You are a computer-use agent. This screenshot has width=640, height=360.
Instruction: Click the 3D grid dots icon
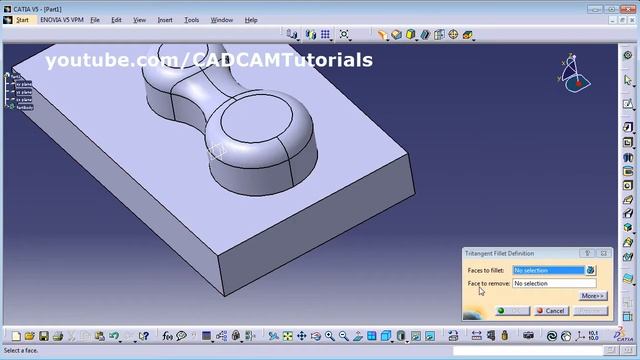325,34
